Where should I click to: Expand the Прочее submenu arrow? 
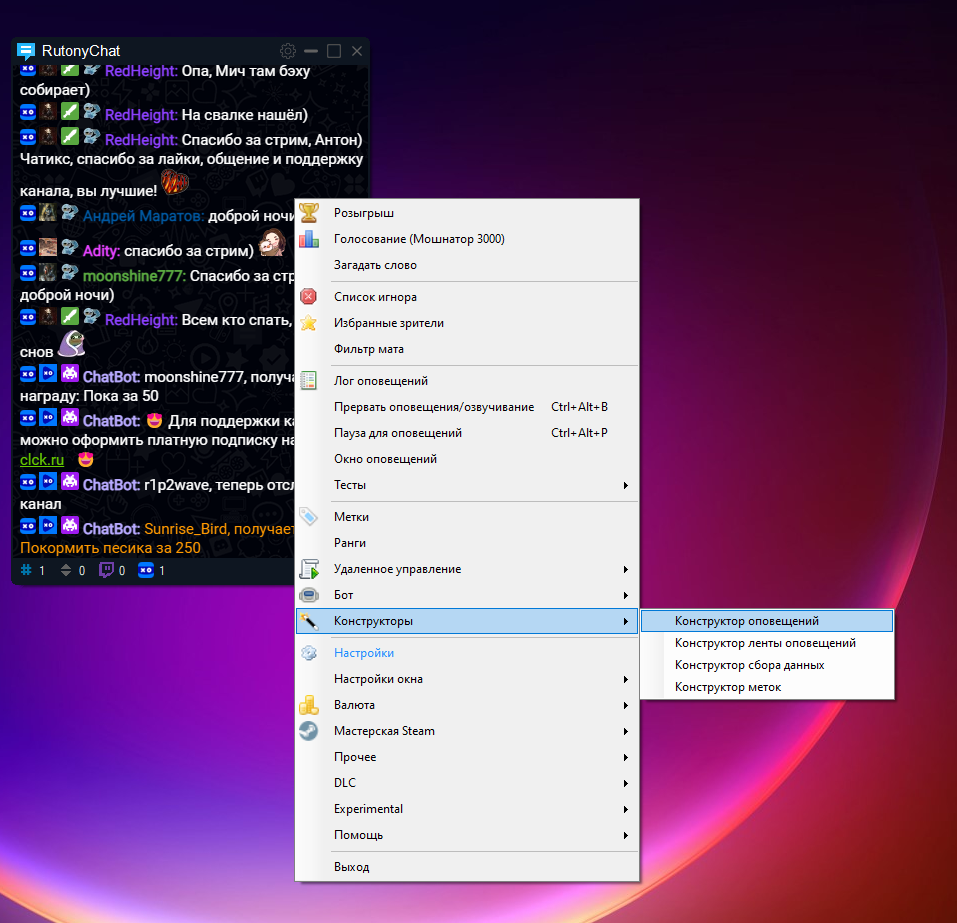(626, 757)
